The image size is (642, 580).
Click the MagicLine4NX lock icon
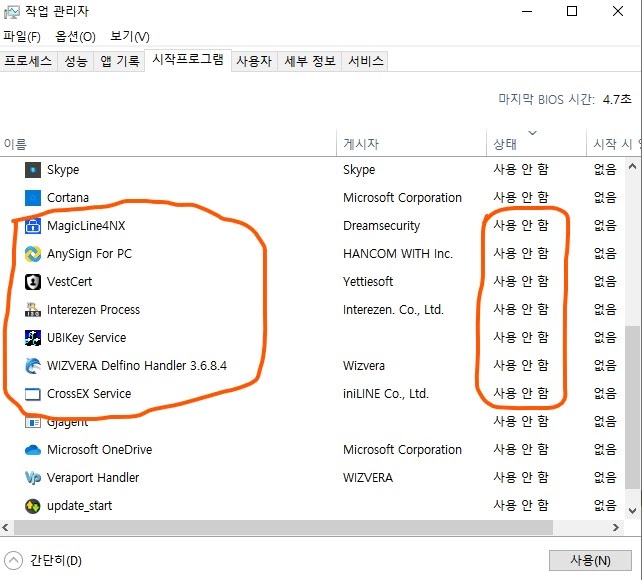[33, 226]
